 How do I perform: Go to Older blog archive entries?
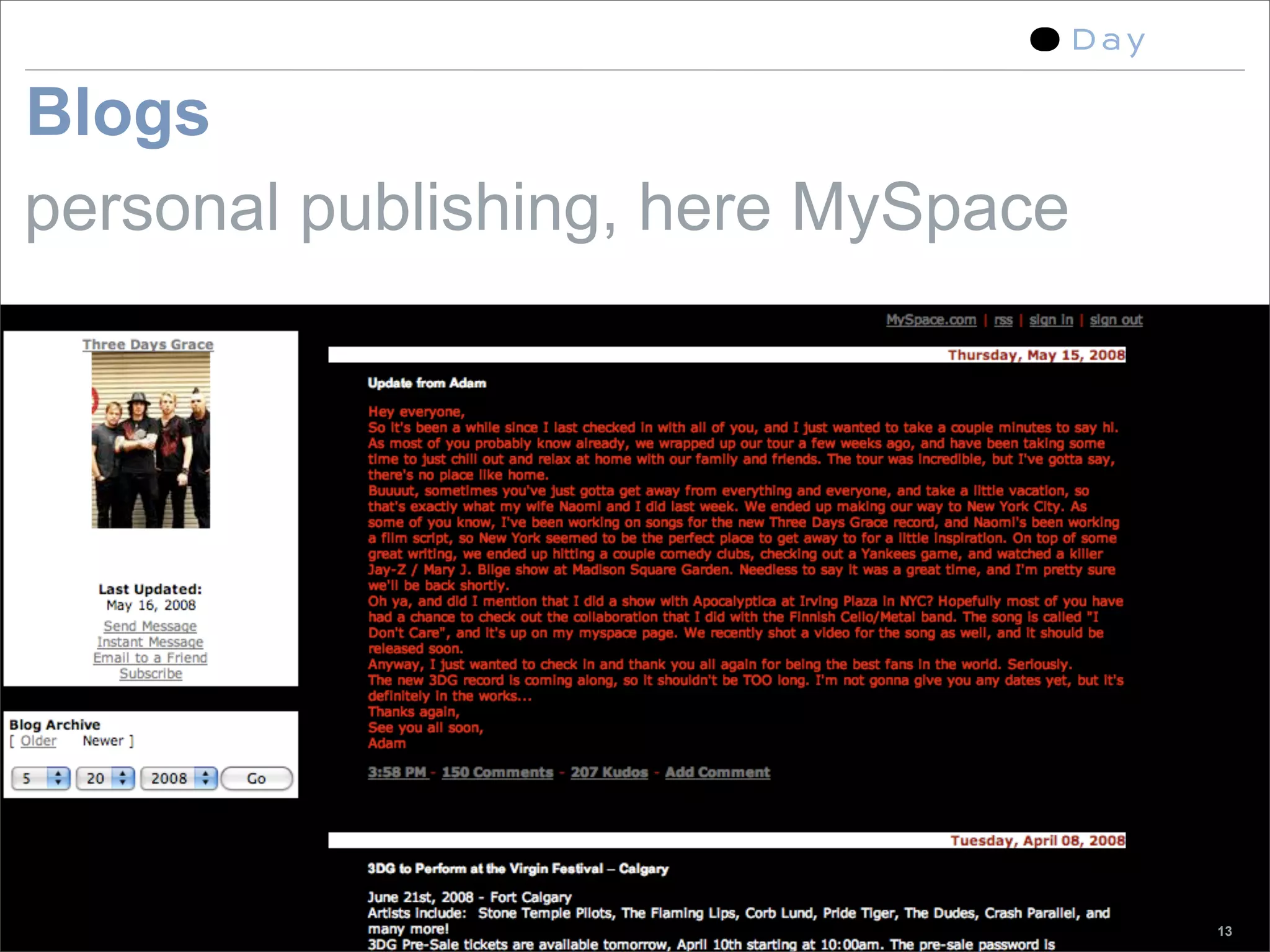pos(38,741)
